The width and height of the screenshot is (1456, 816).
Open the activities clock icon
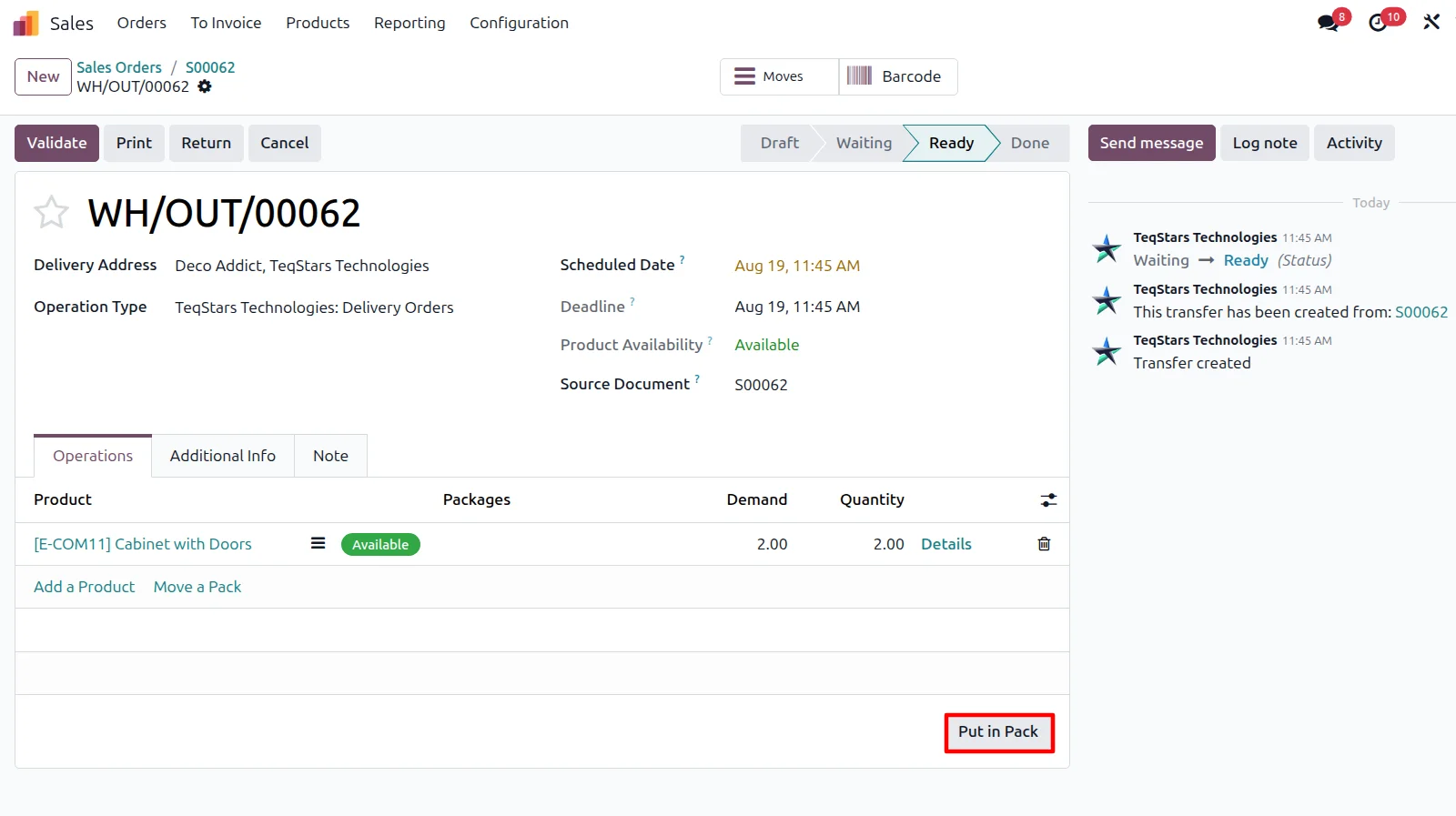coord(1379,23)
